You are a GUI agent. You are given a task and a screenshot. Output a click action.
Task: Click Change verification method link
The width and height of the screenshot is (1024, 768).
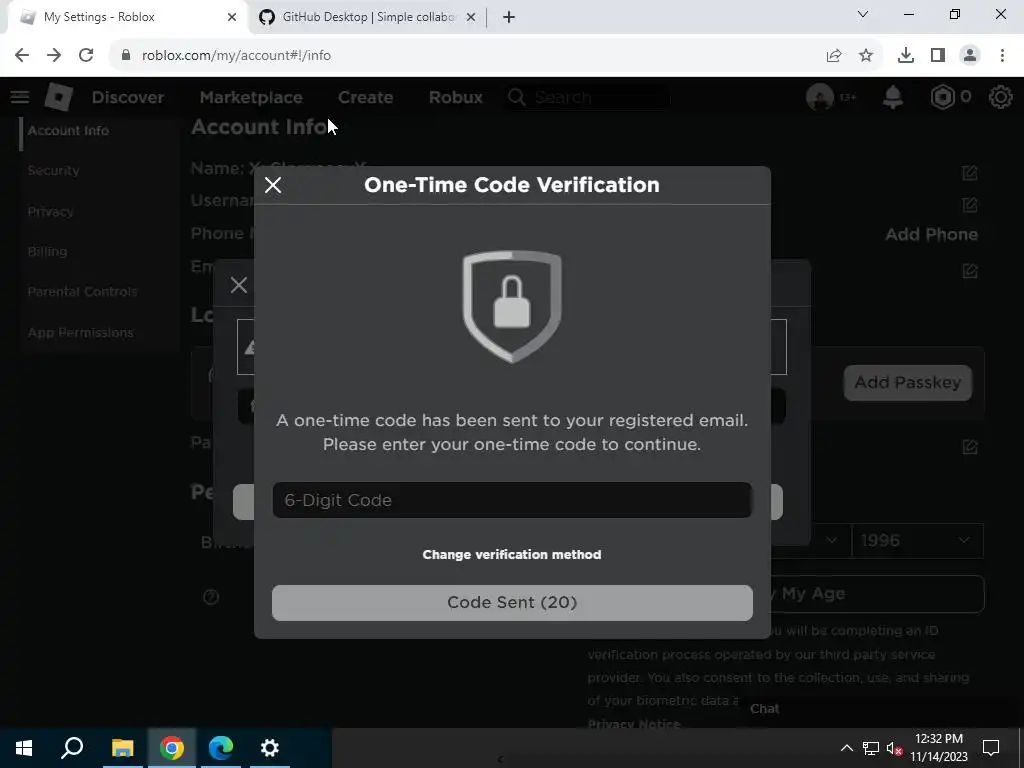pyautogui.click(x=512, y=554)
